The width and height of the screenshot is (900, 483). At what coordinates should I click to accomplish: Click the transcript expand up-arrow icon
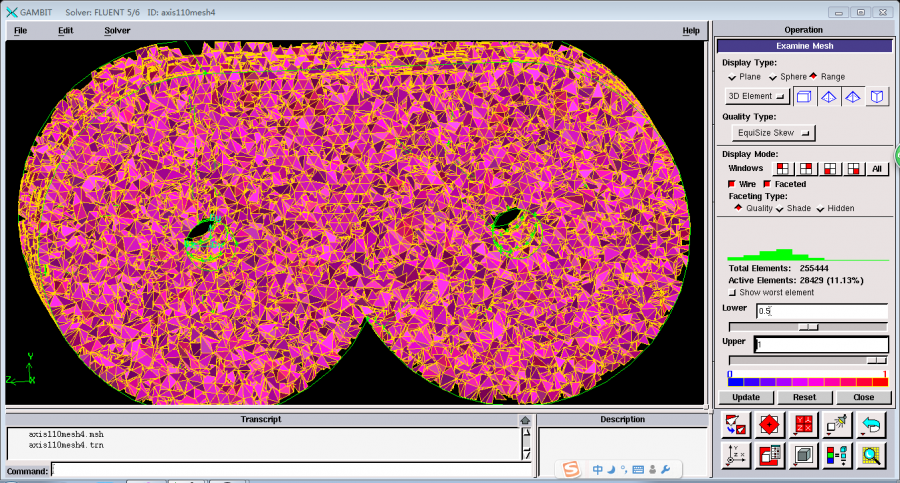pyautogui.click(x=525, y=420)
